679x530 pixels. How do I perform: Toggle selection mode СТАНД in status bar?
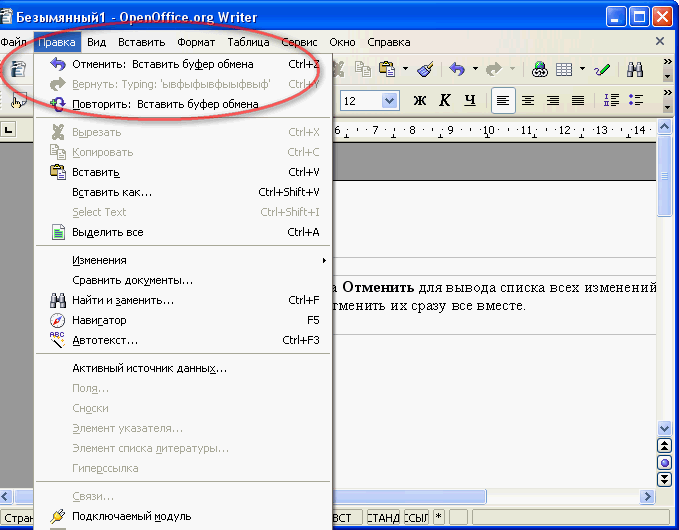383,517
